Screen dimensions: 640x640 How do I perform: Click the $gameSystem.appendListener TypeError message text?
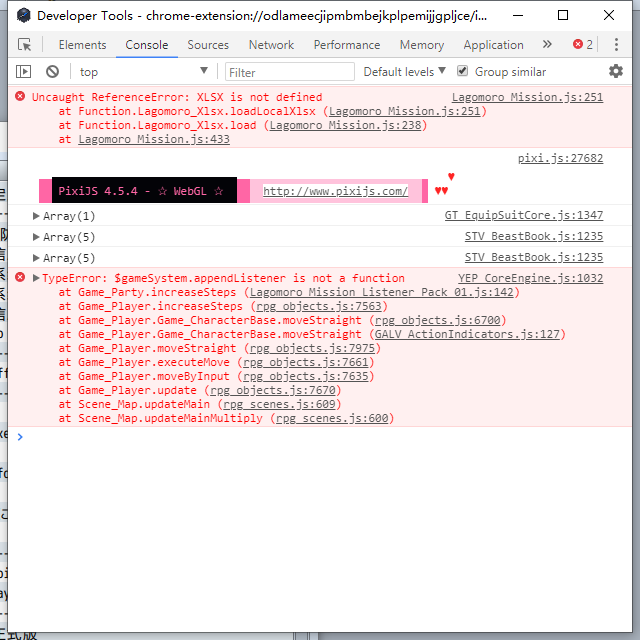click(223, 278)
